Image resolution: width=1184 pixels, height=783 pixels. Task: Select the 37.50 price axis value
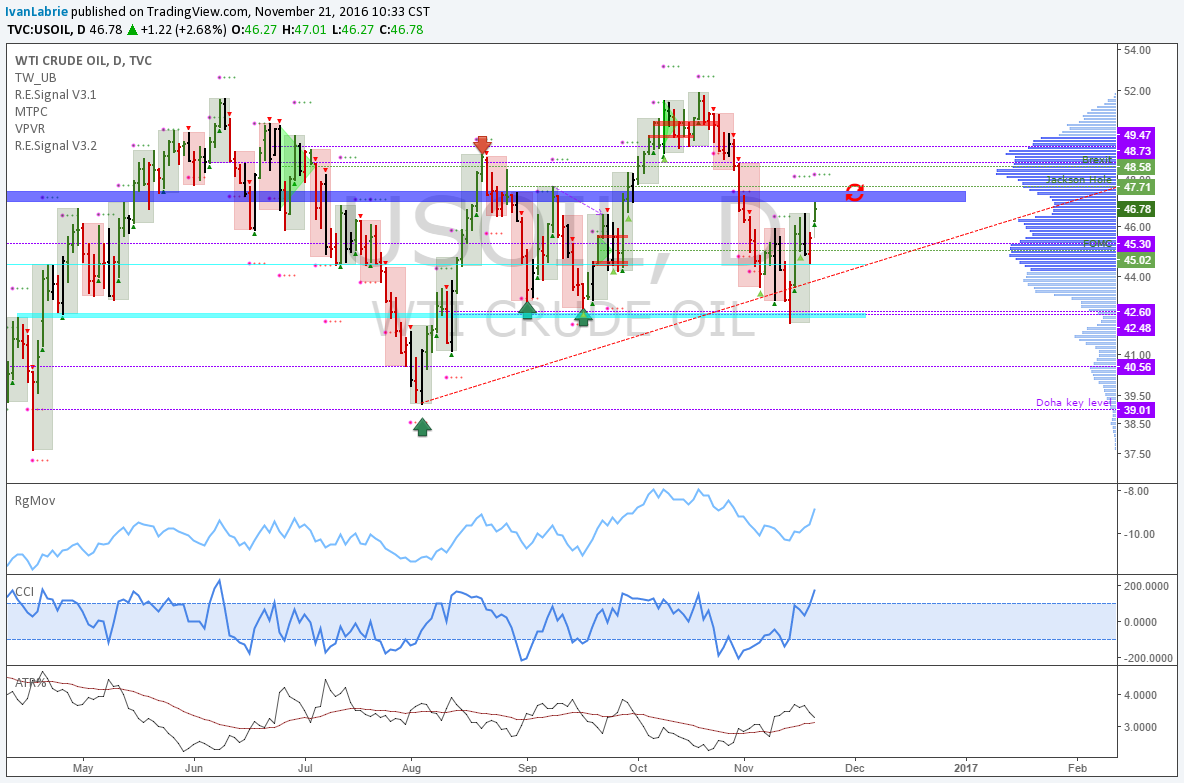pyautogui.click(x=1137, y=454)
